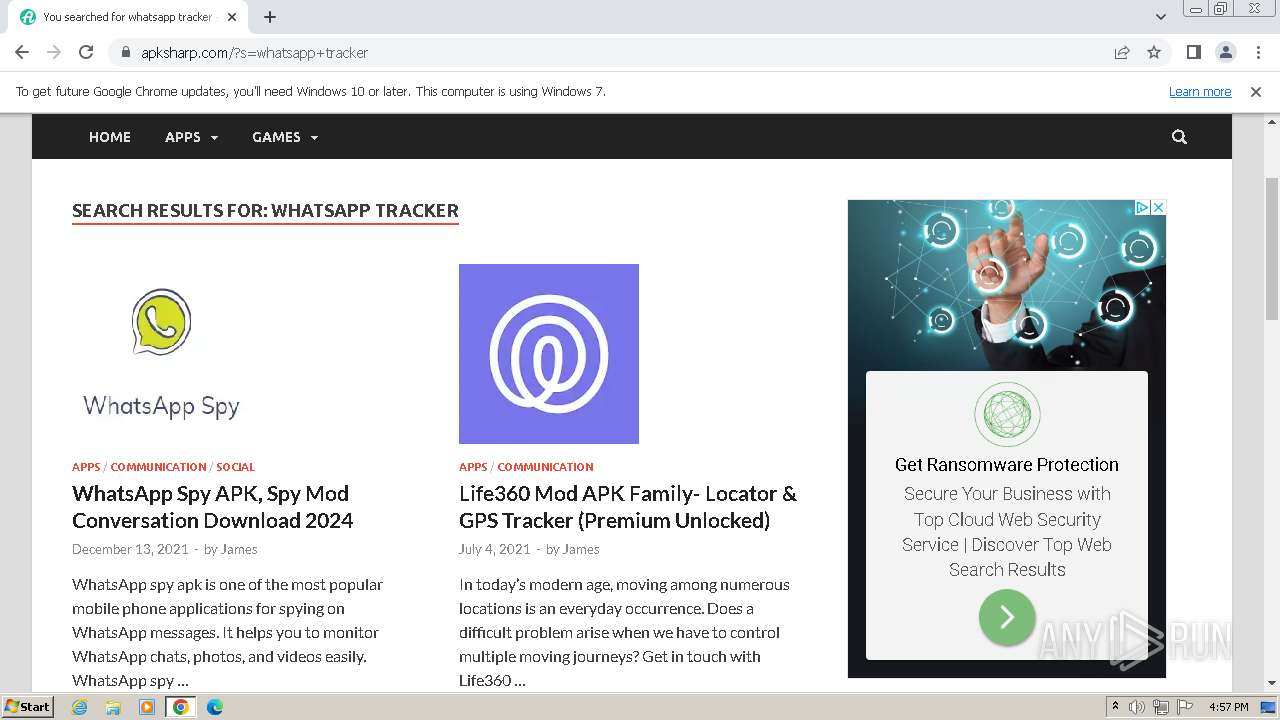Open the volume speaker tray icon

pyautogui.click(x=1137, y=707)
